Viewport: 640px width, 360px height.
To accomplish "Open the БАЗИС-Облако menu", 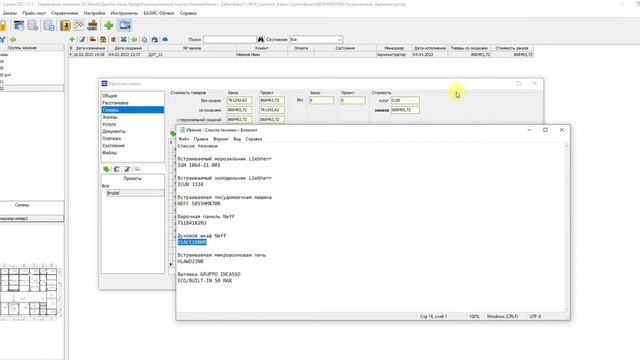I will click(159, 13).
